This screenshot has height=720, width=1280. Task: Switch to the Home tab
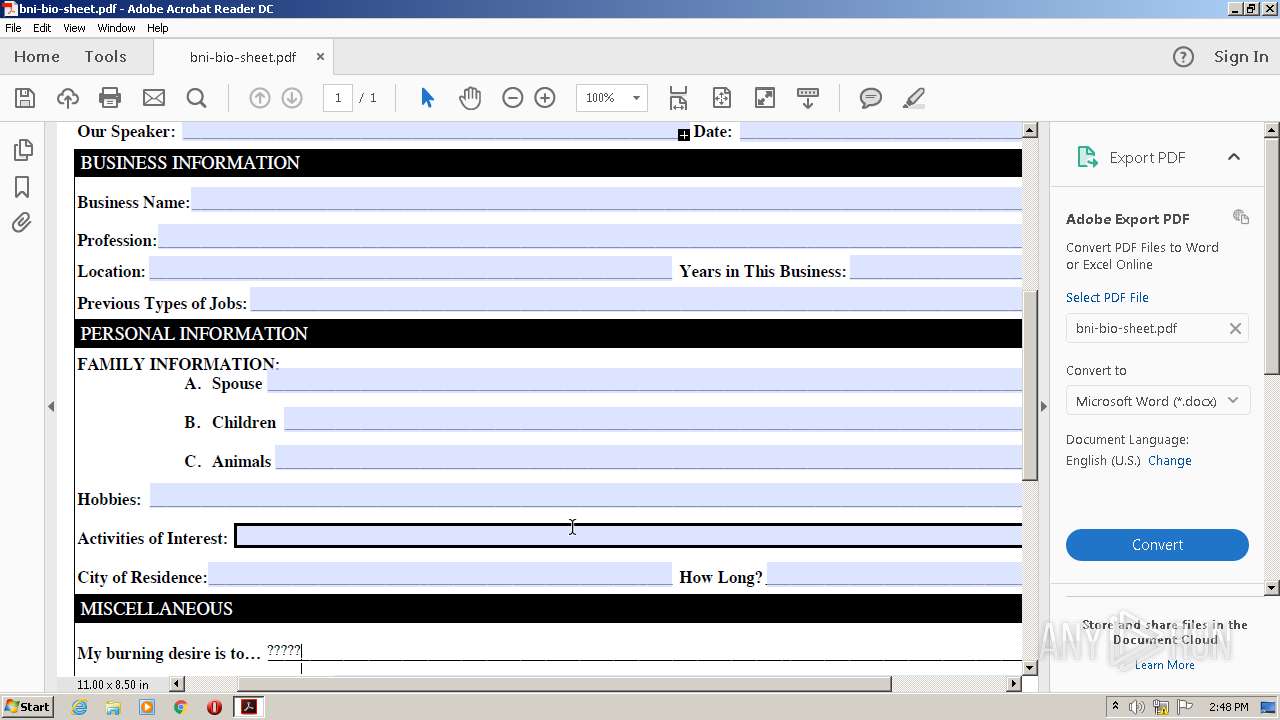[37, 57]
